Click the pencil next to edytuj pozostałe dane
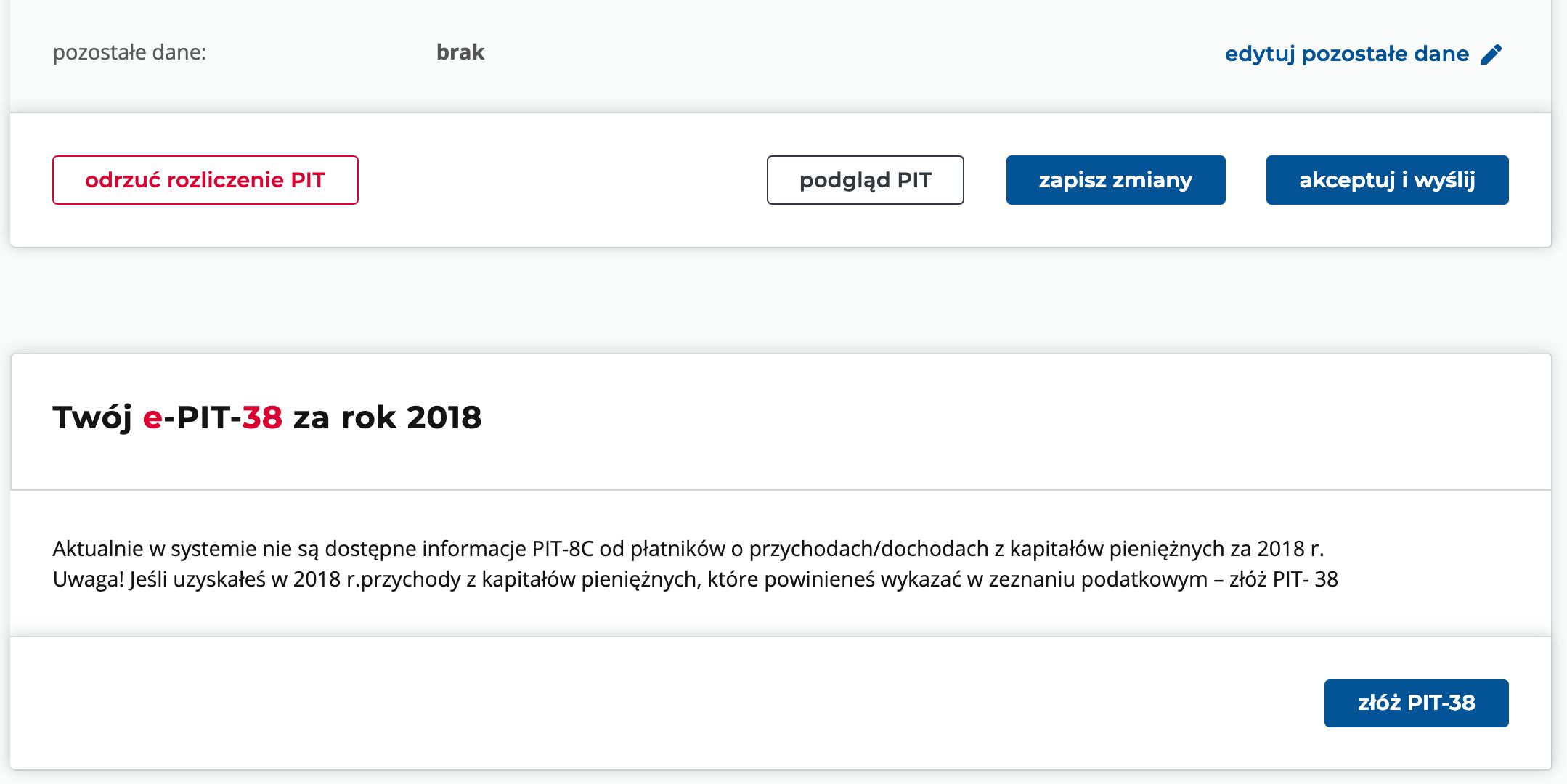The image size is (1567, 784). pyautogui.click(x=1492, y=53)
